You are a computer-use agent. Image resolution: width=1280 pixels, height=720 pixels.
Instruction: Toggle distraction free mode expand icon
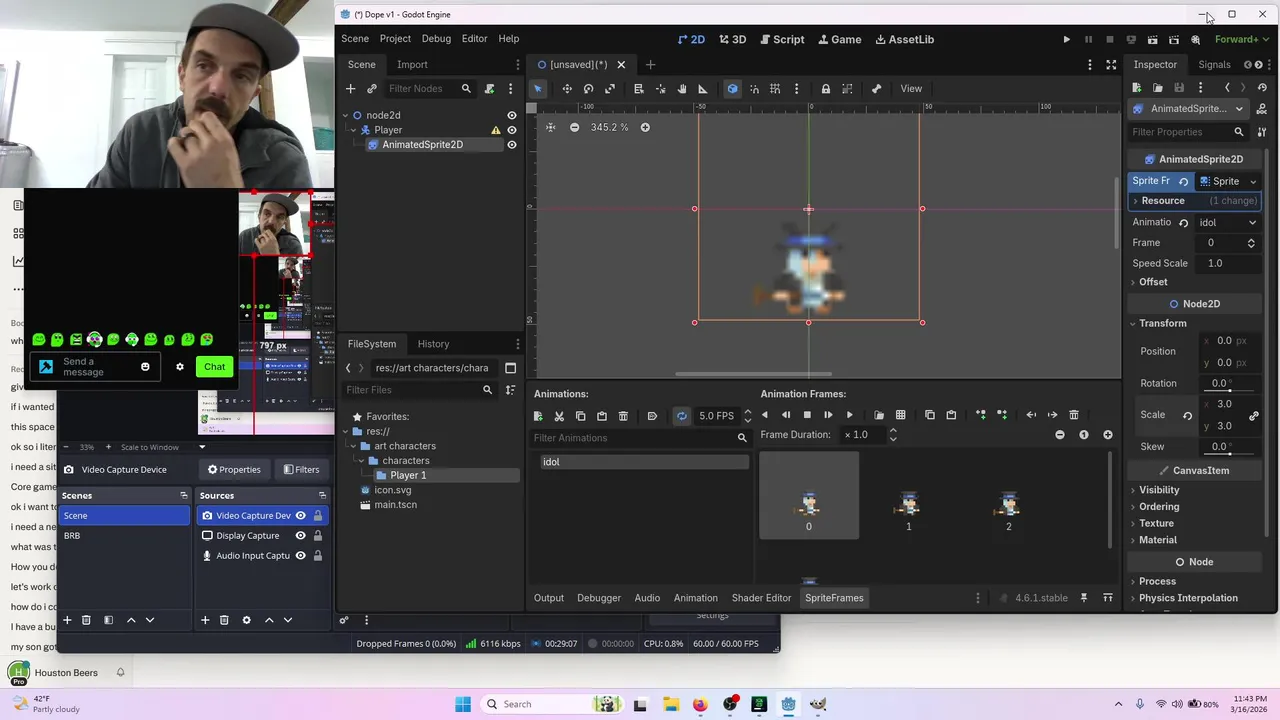(x=1111, y=65)
